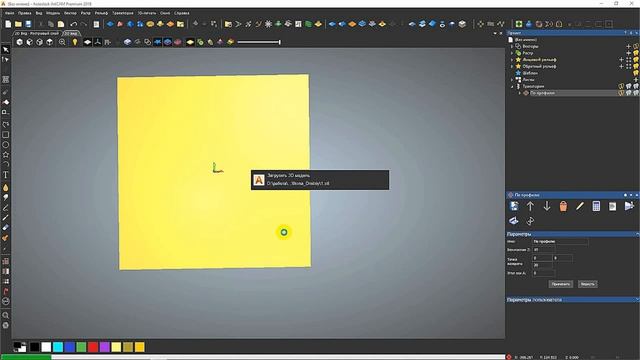640x360 pixels.
Task: Click the down arrow in toolpath panel
Action: point(547,207)
